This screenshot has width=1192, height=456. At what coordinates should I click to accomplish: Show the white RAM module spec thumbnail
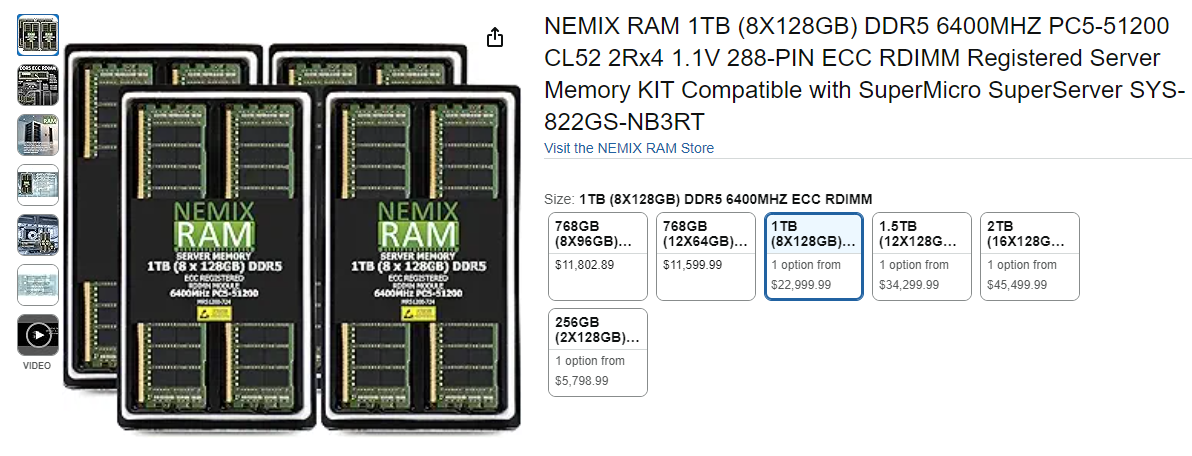38,185
